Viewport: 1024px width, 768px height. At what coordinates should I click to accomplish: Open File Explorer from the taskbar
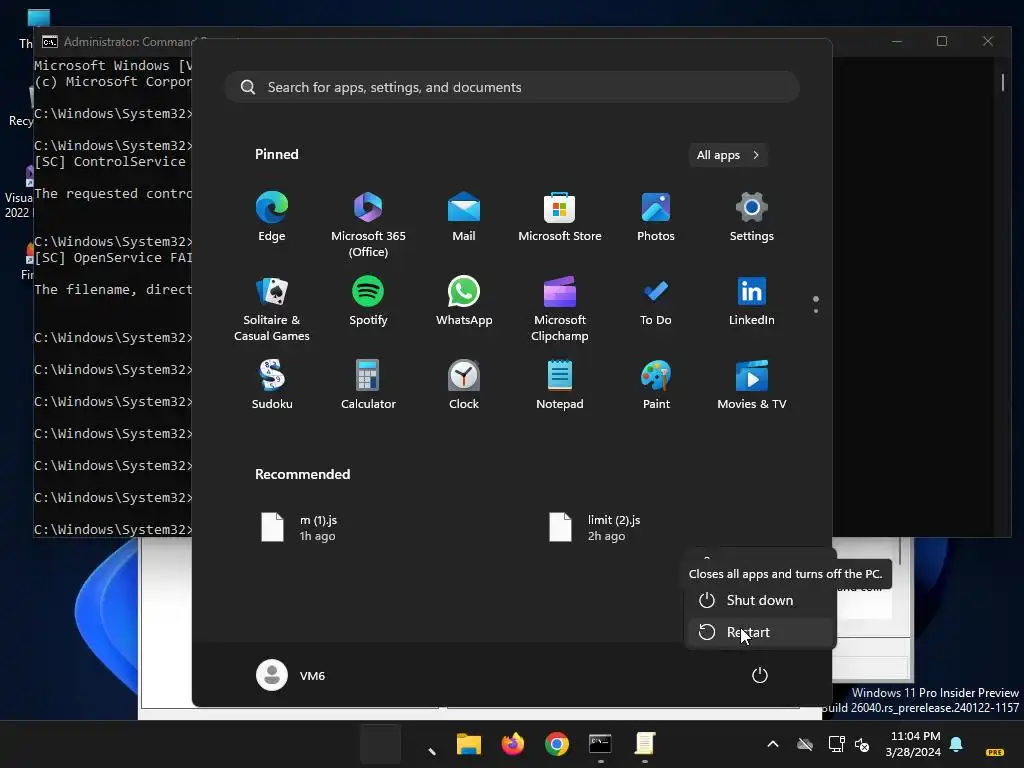click(x=468, y=744)
